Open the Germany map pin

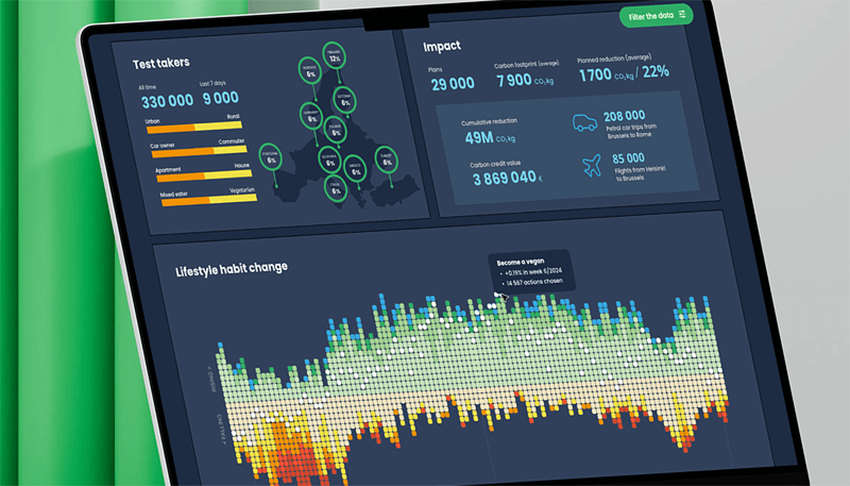[x=313, y=118]
